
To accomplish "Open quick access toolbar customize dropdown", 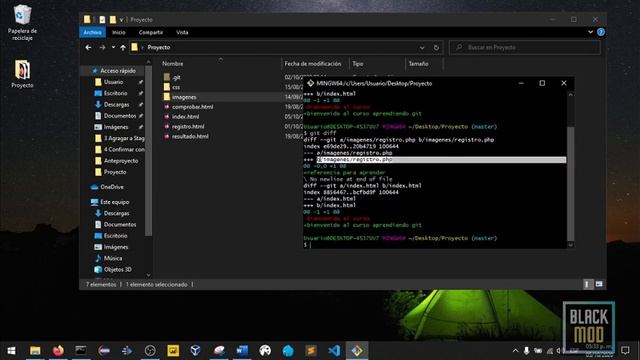I will 121,19.
